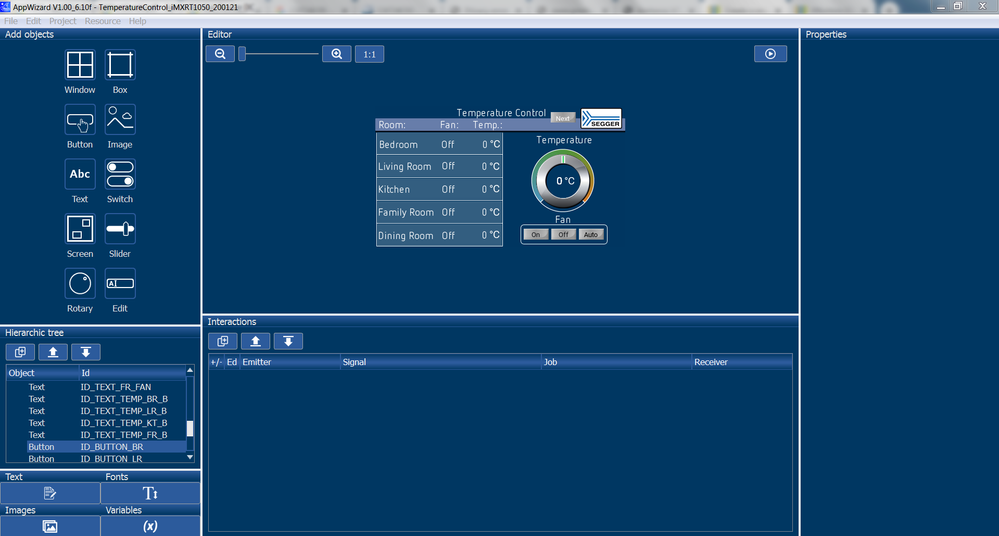
Task: Select the Family Room row
Action: [439, 212]
